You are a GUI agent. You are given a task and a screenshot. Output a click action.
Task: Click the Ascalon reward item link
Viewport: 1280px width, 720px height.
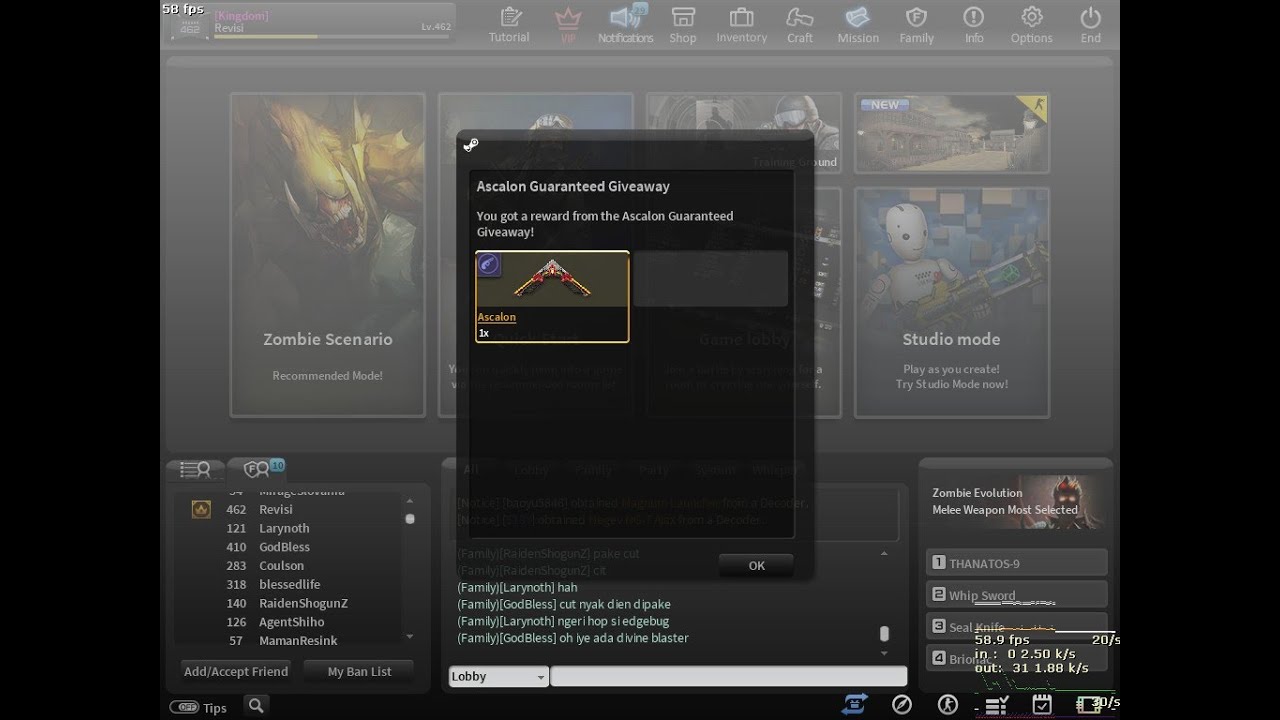[x=497, y=317]
